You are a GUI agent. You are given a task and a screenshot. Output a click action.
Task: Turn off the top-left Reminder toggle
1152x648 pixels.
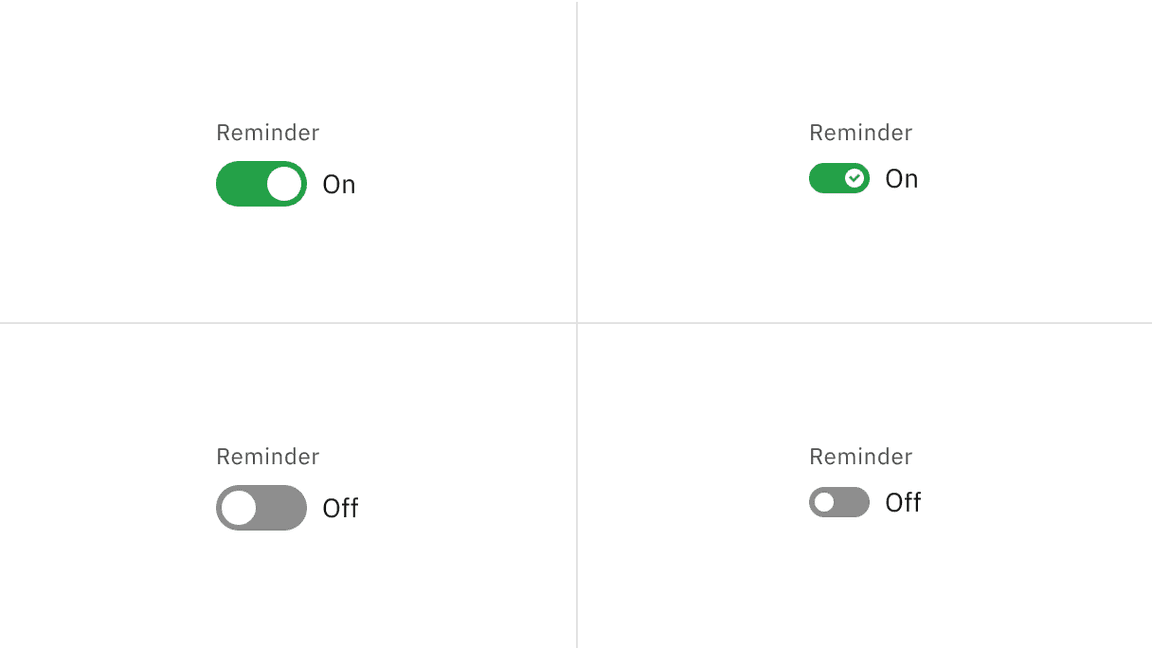pyautogui.click(x=261, y=184)
